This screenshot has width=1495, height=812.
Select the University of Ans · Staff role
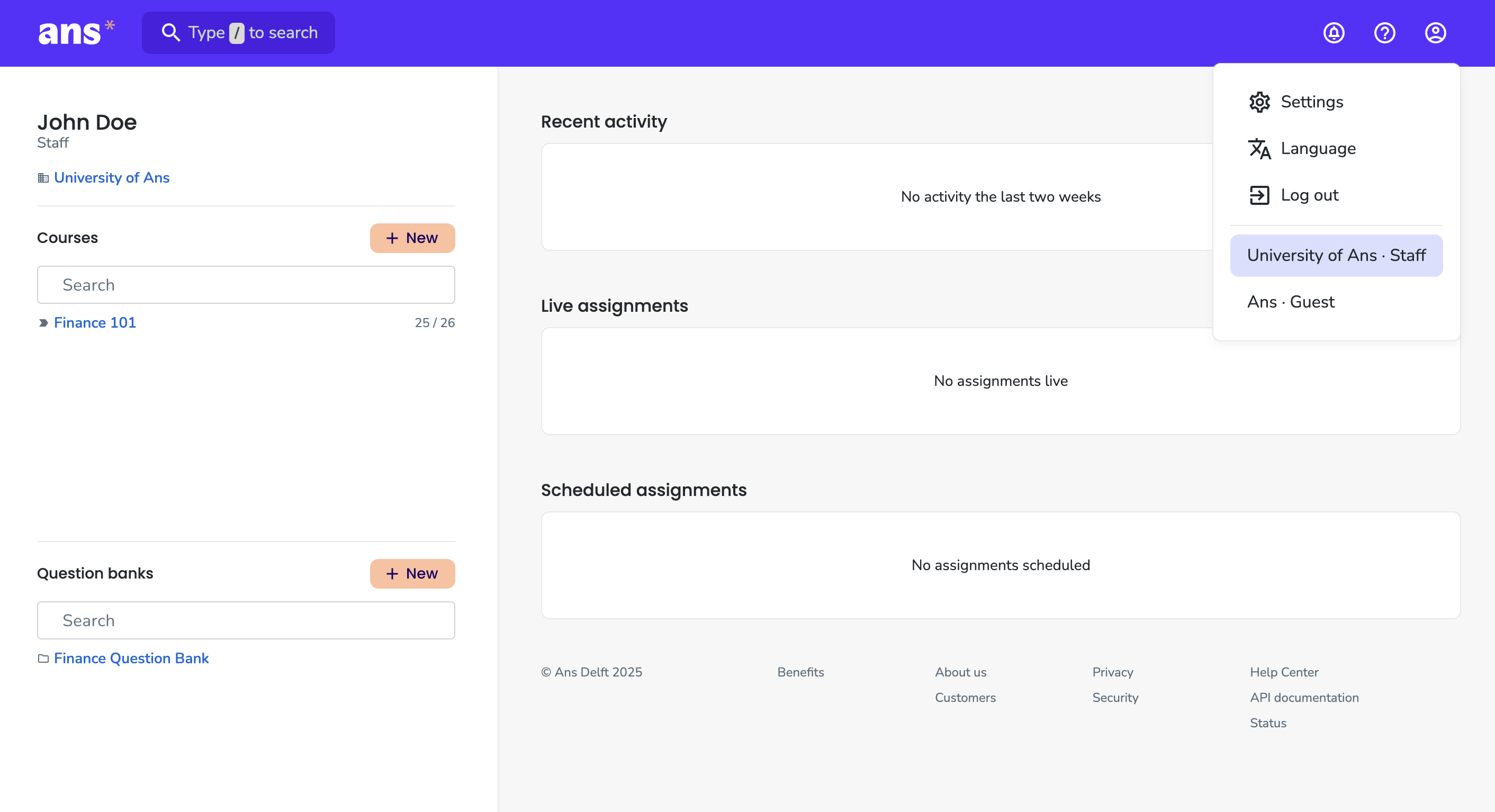[1336, 255]
